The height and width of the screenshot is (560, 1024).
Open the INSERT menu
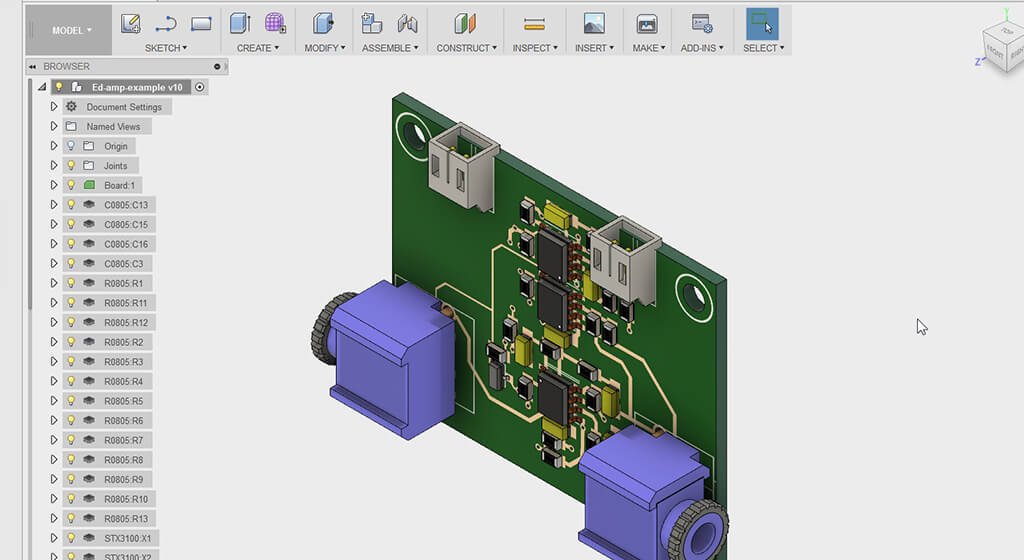click(594, 48)
